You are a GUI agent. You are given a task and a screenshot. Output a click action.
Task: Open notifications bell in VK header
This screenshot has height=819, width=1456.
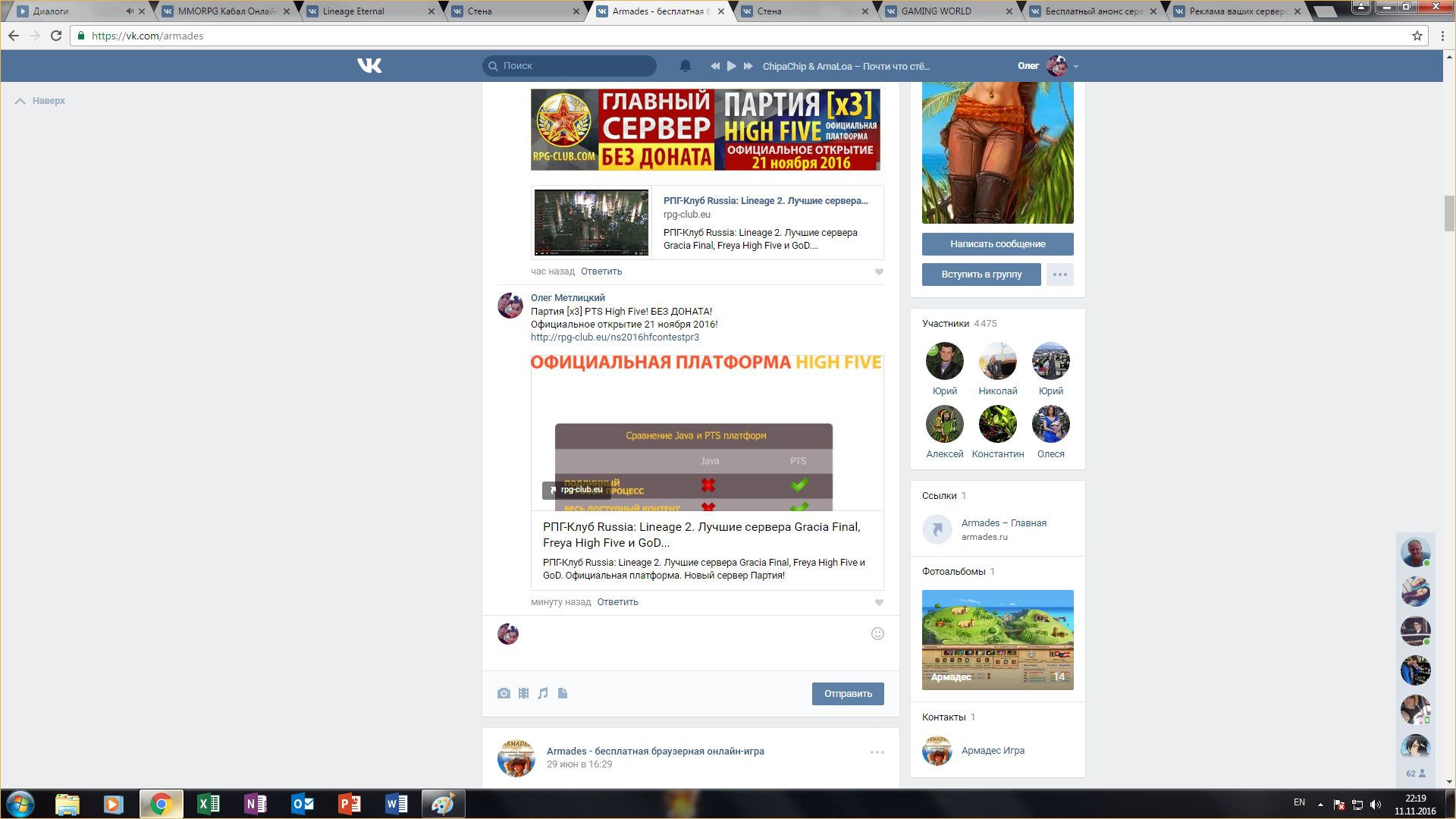(x=685, y=66)
